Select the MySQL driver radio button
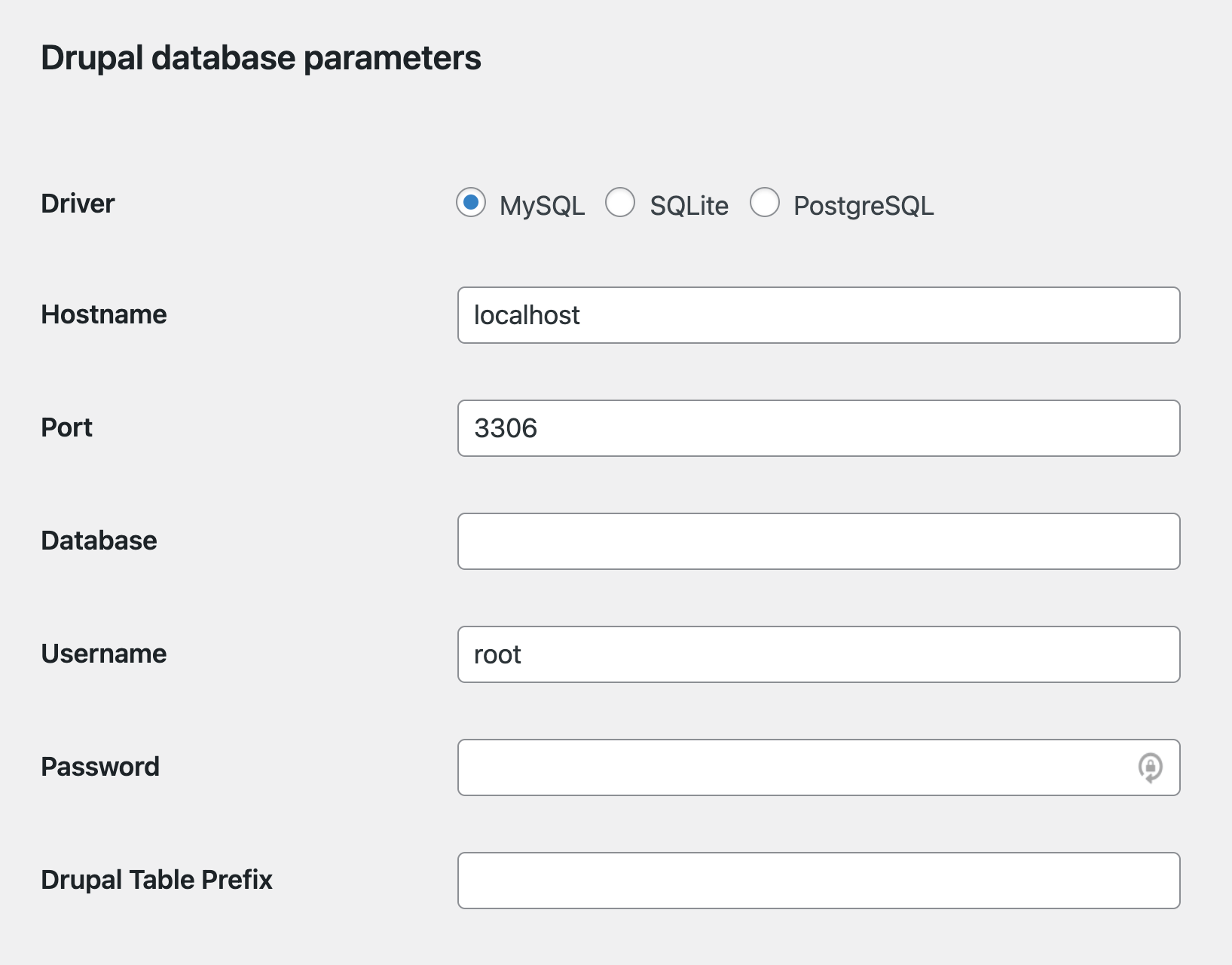The height and width of the screenshot is (965, 1232). click(x=471, y=203)
